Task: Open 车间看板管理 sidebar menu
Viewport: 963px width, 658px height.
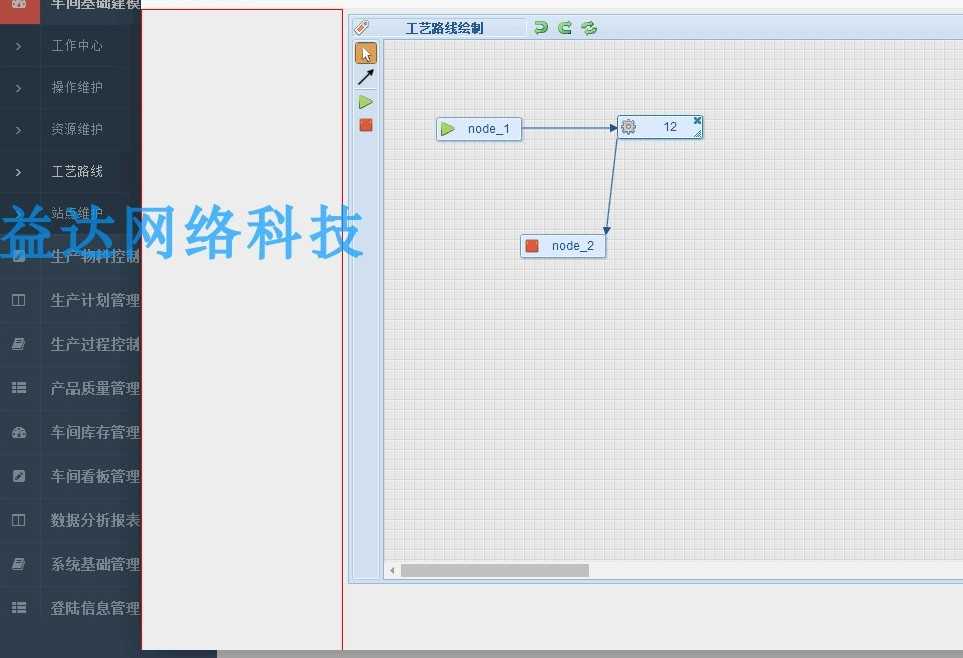Action: point(96,476)
